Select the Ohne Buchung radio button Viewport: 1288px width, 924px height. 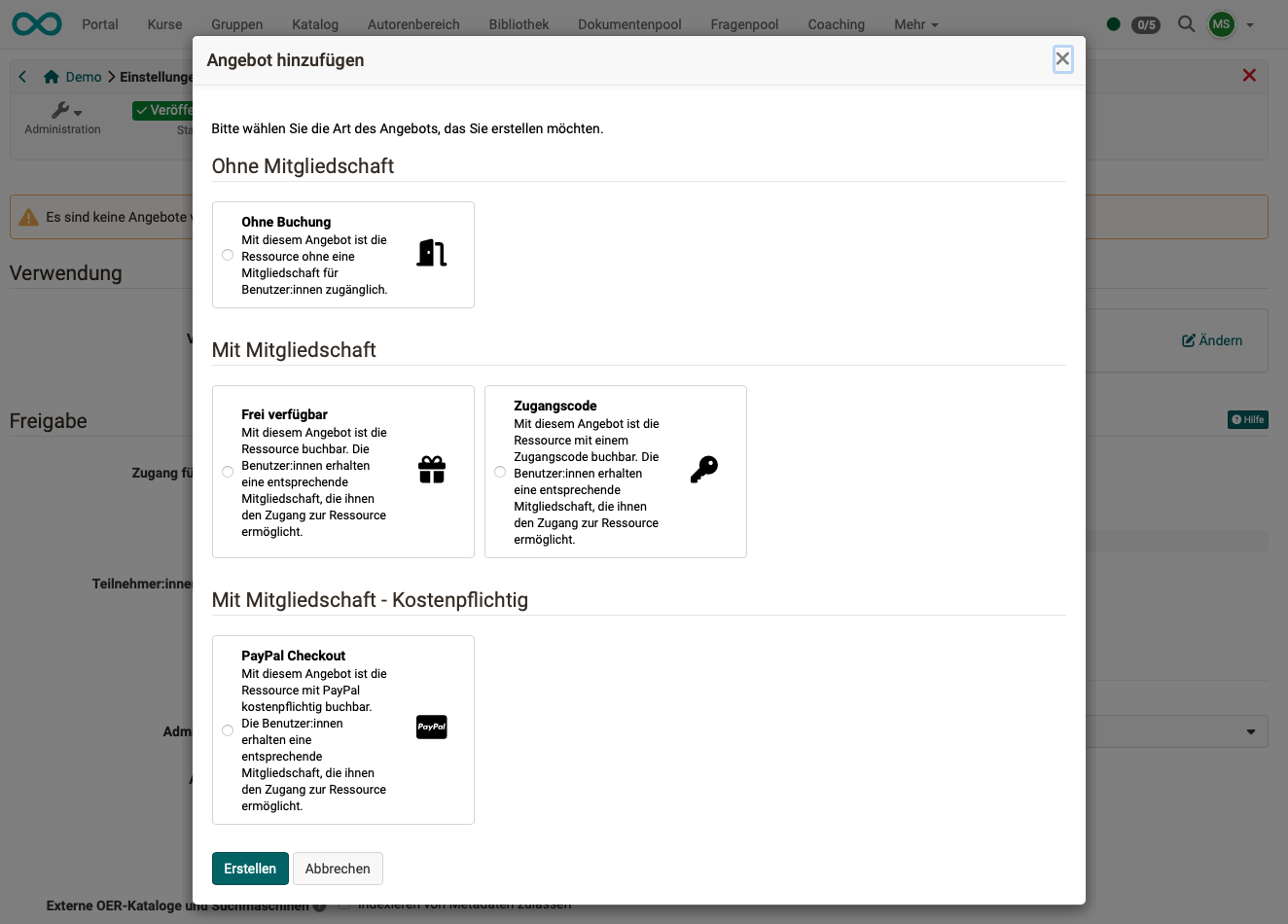tap(228, 255)
